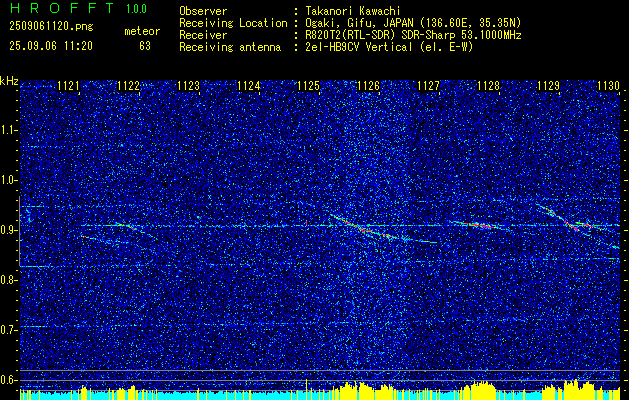
Task: Click the 1.1 kHz axis label
Action: click(x=8, y=130)
